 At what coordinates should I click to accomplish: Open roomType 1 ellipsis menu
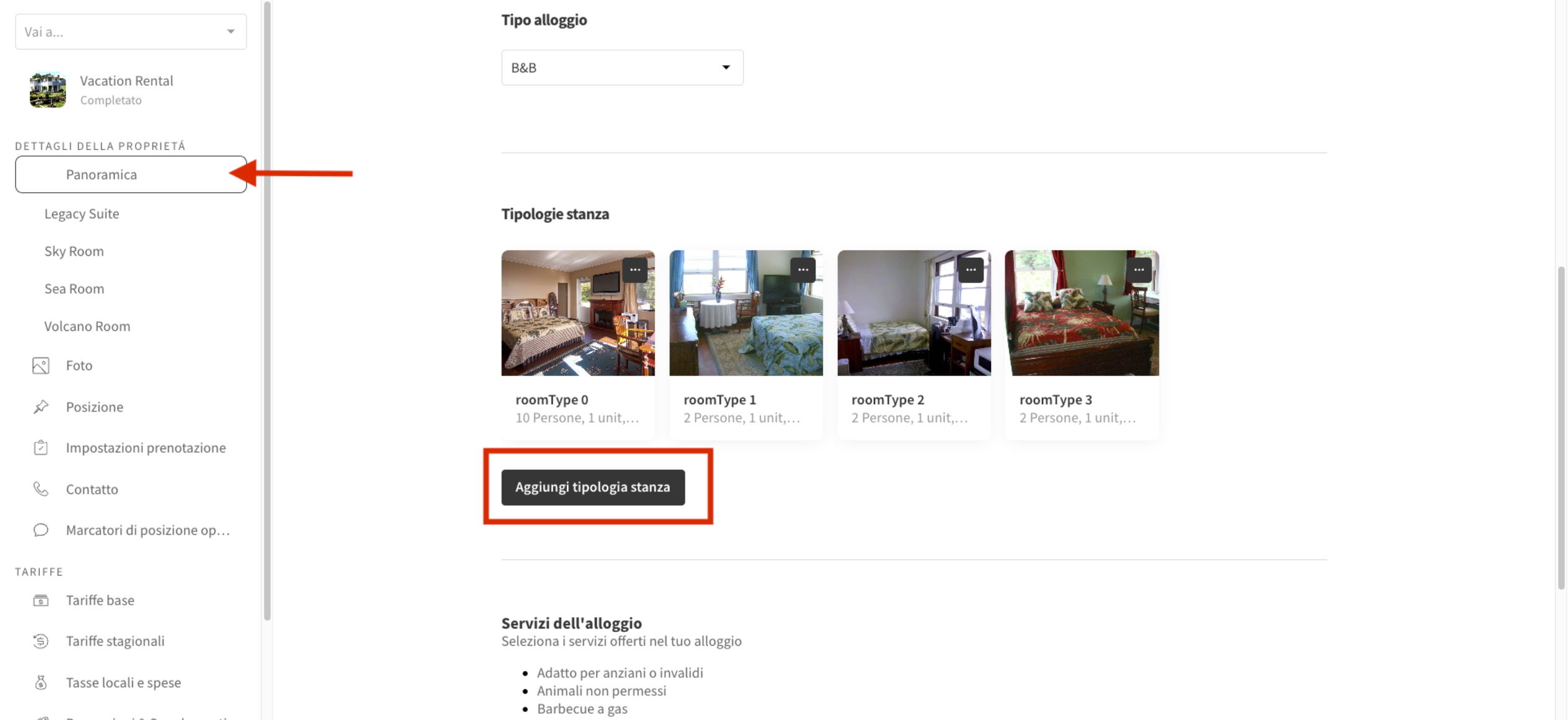(803, 270)
